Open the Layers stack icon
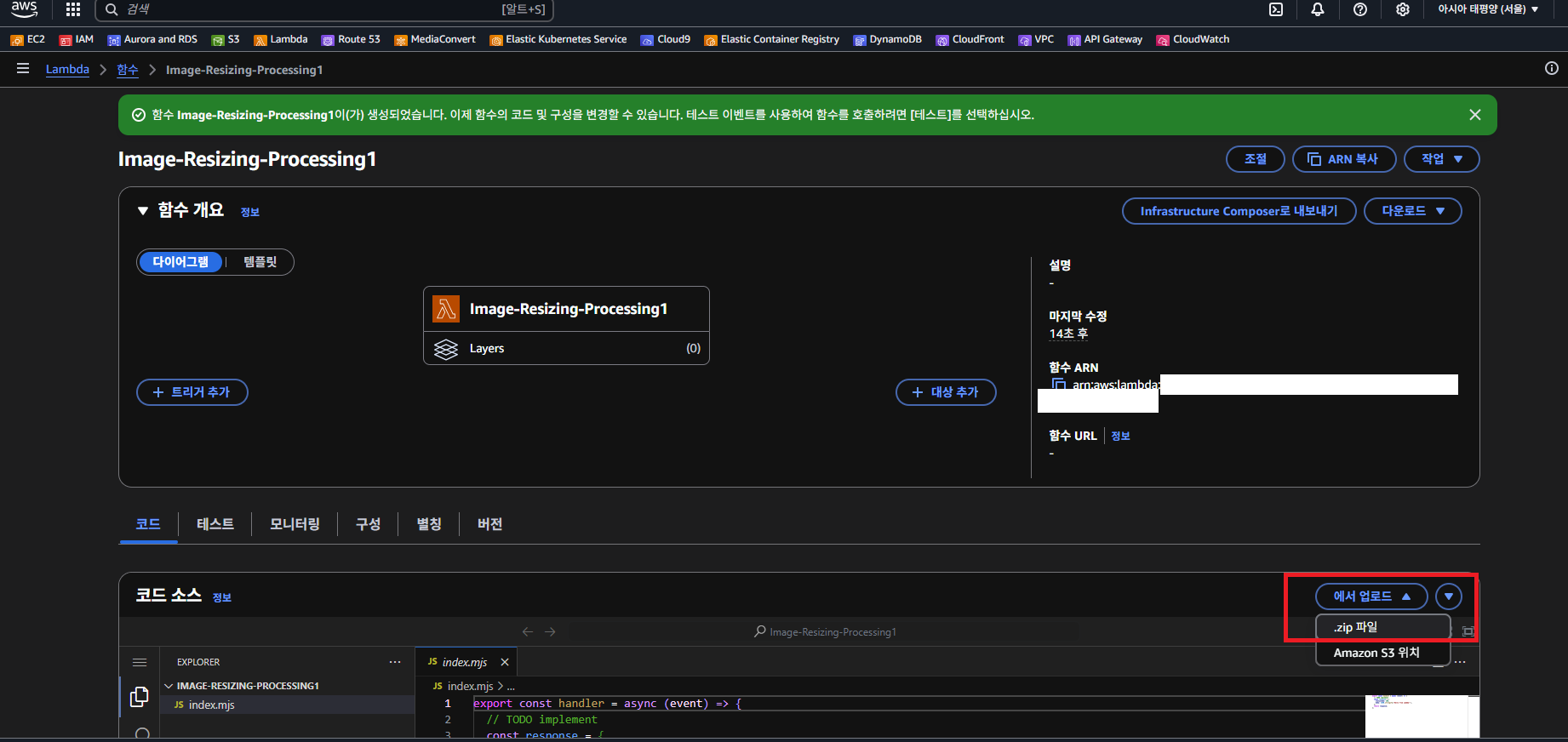 click(446, 349)
